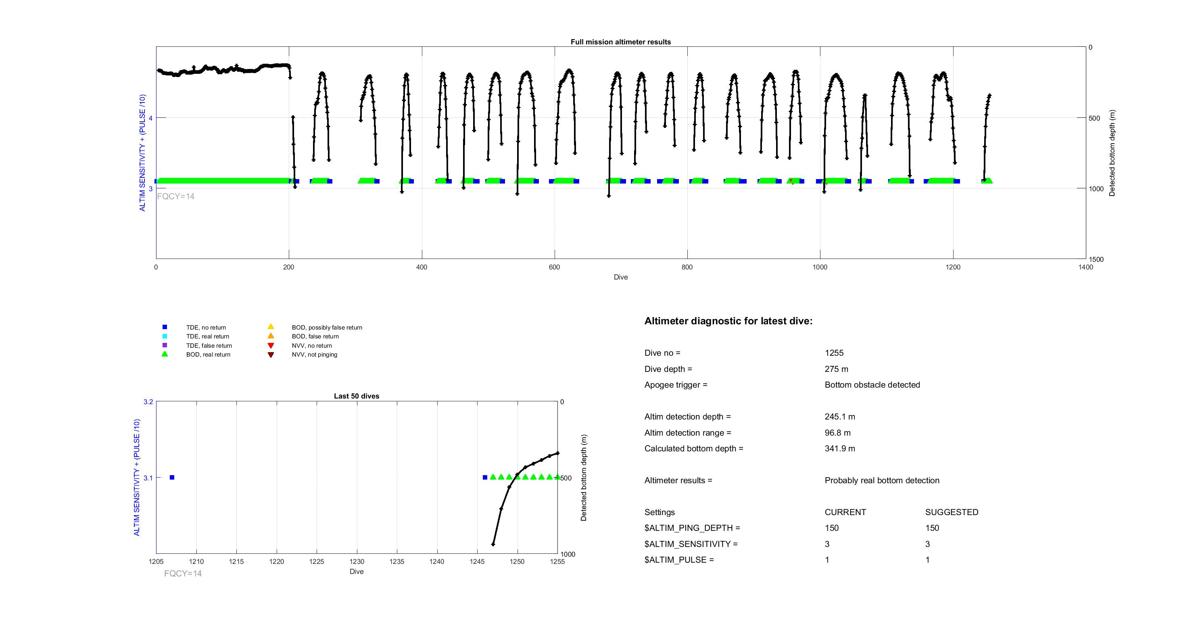The height and width of the screenshot is (622, 1200).
Task: Click the y-axis tick label 3.2 on the last 50 dives chart
Action: click(148, 402)
